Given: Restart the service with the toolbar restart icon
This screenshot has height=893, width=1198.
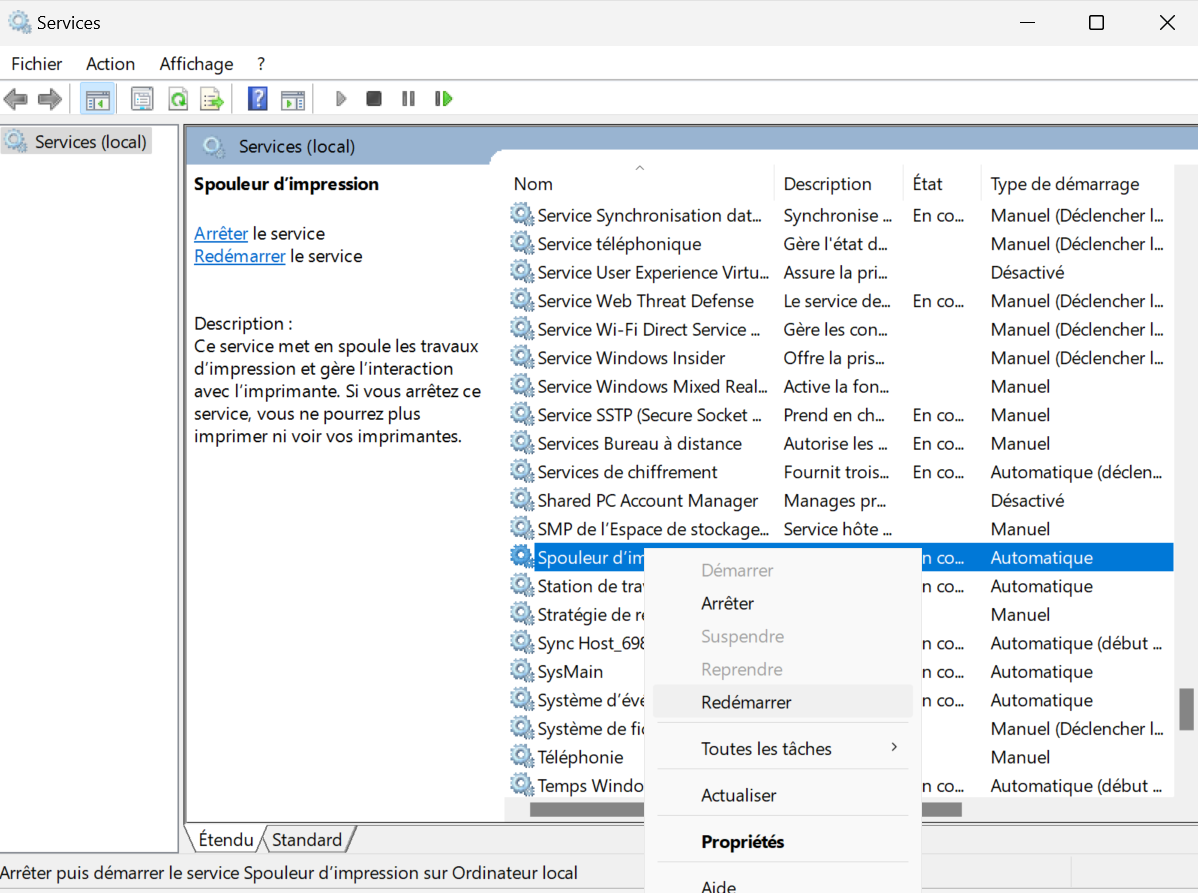Looking at the screenshot, I should click(443, 99).
